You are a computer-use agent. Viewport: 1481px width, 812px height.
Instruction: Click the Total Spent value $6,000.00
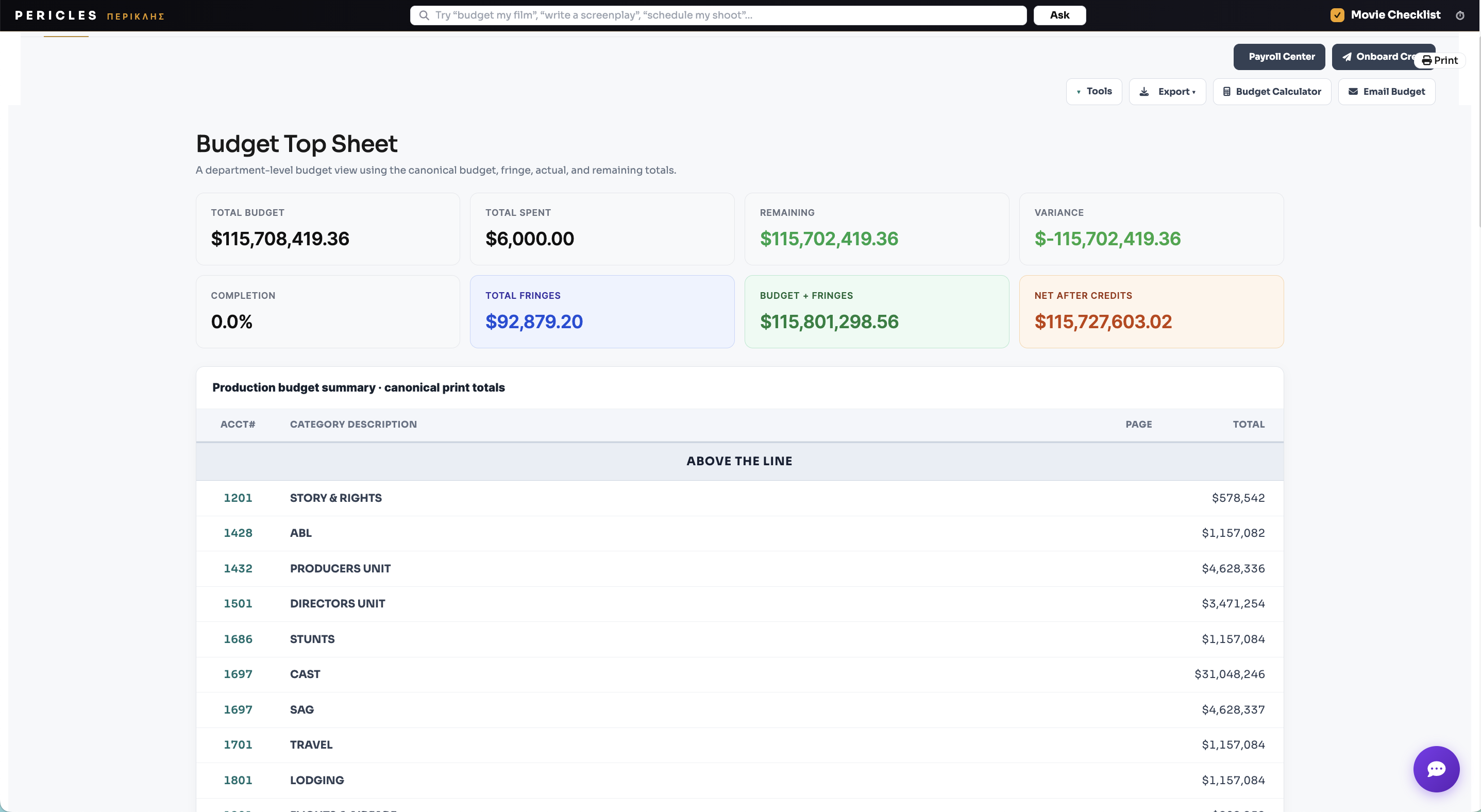tap(530, 239)
